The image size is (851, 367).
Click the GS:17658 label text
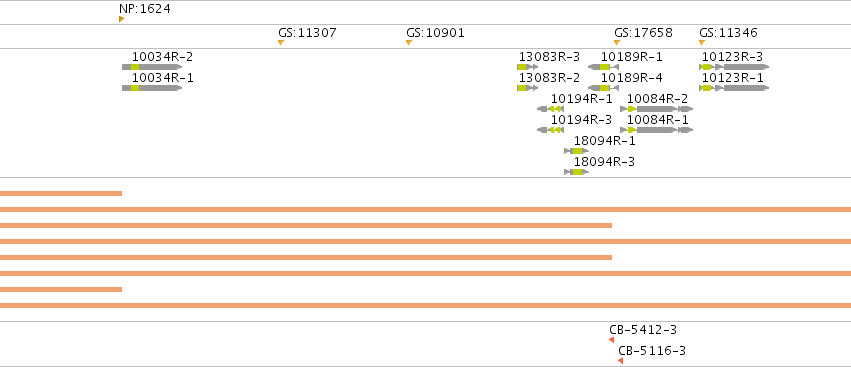coord(643,33)
